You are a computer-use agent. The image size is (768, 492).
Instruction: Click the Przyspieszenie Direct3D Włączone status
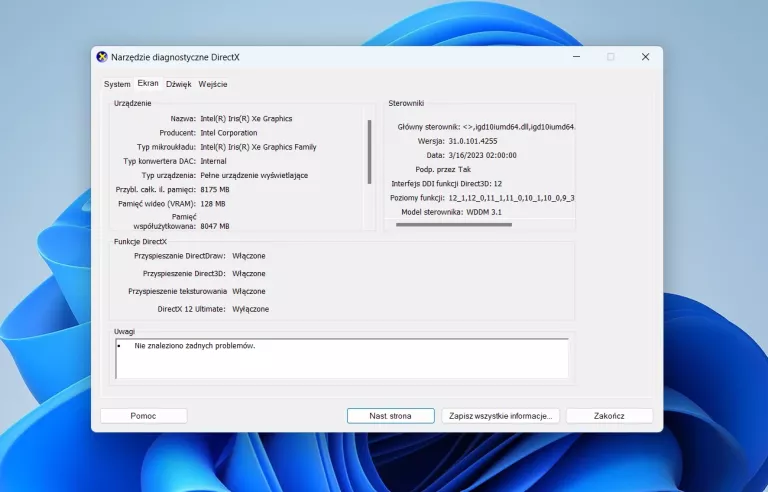(249, 273)
